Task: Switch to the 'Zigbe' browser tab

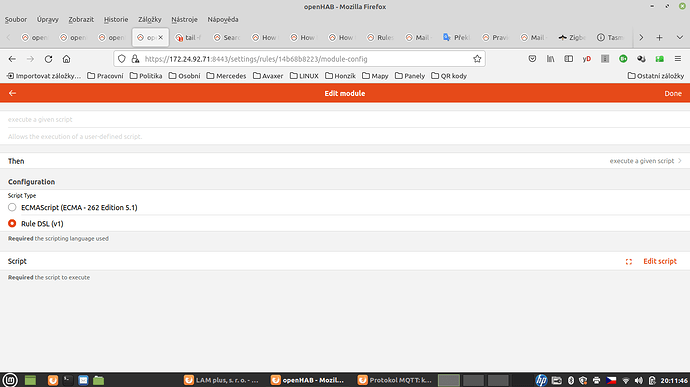Action: tap(572, 37)
